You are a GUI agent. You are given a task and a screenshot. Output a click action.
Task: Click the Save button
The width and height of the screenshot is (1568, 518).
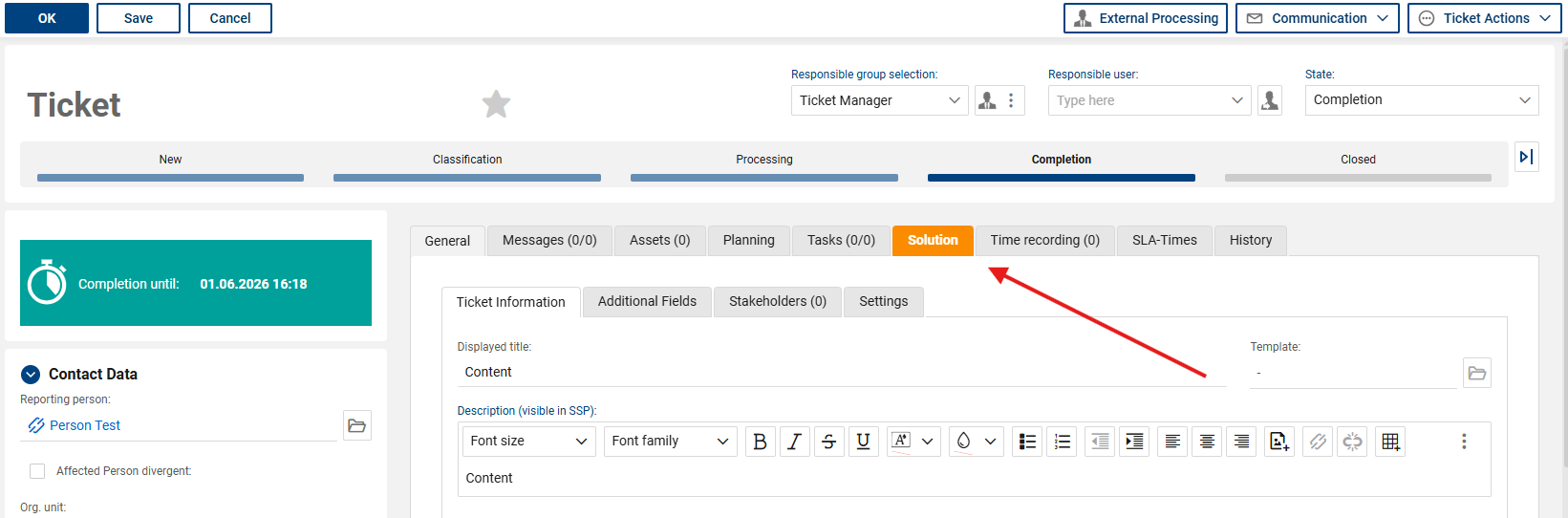[x=139, y=18]
